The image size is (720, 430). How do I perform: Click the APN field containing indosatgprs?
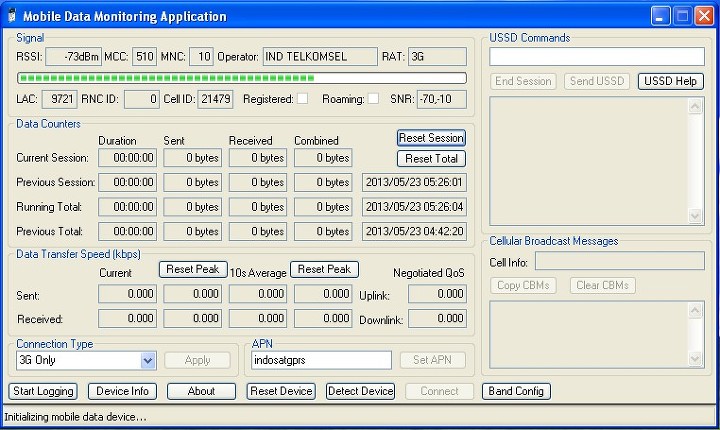[321, 360]
